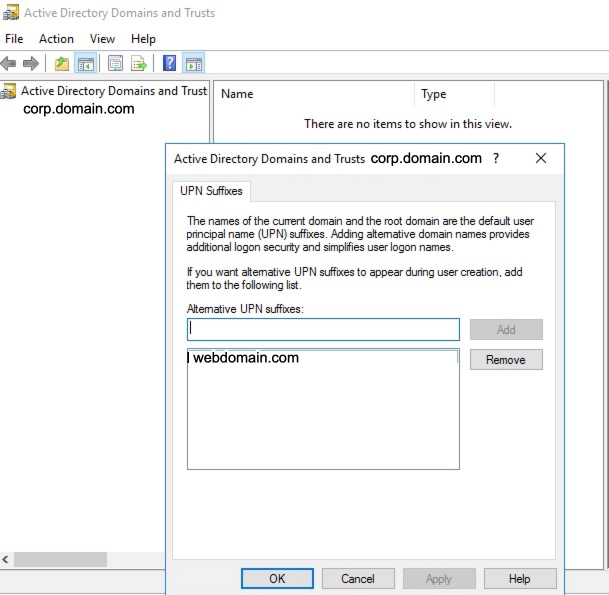609x595 pixels.
Task: Open the Help menu
Action: tap(143, 39)
